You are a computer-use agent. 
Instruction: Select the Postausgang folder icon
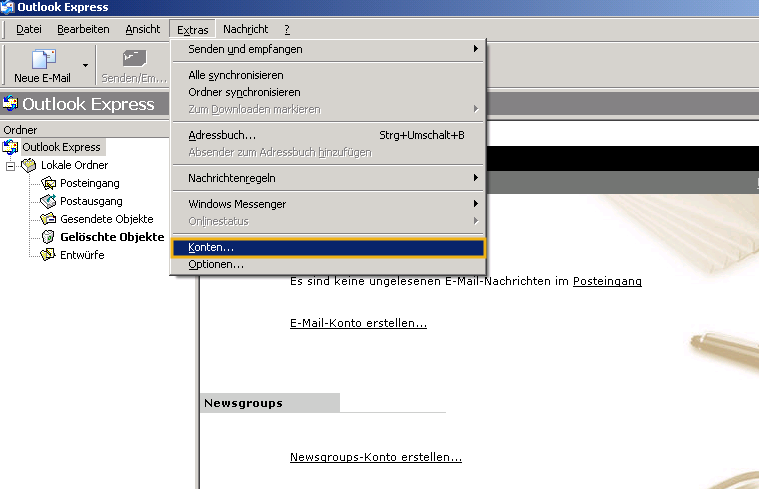tap(48, 201)
